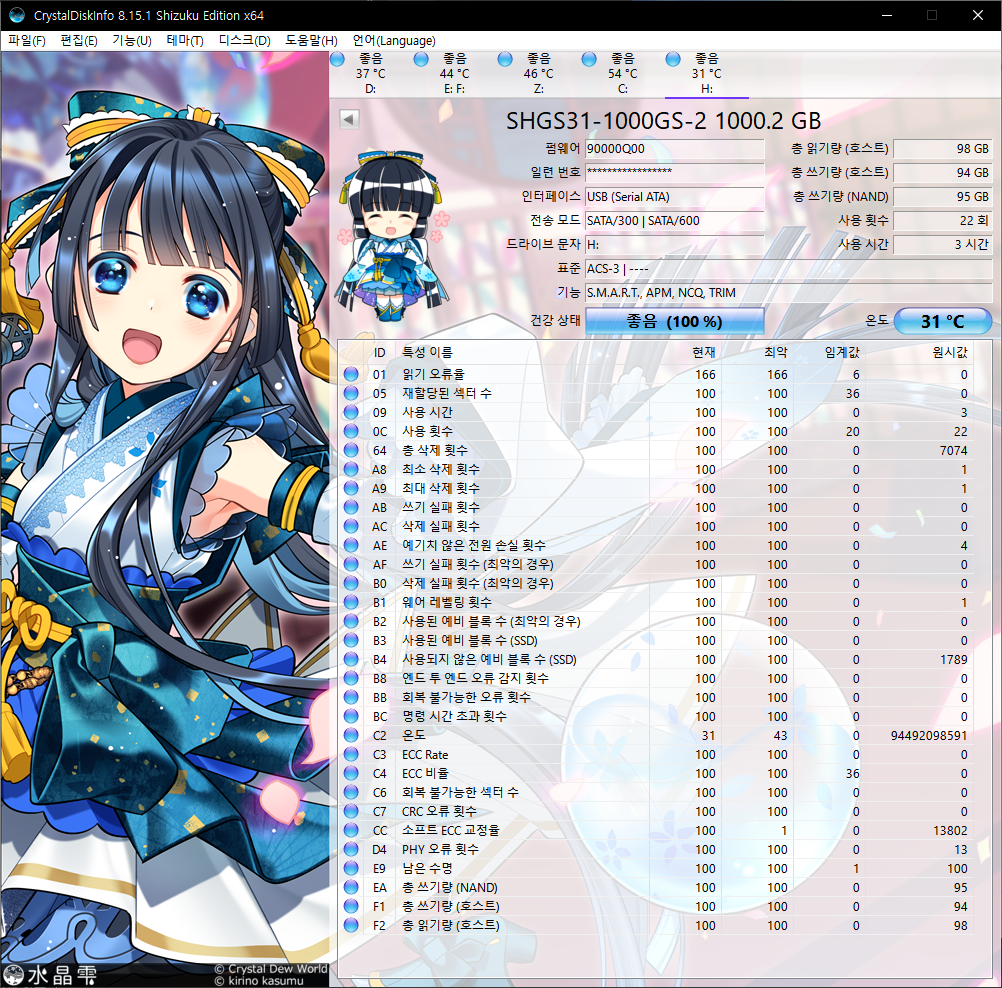The image size is (1002, 988).
Task: Open the 테마(T) menu
Action: pyautogui.click(x=185, y=41)
